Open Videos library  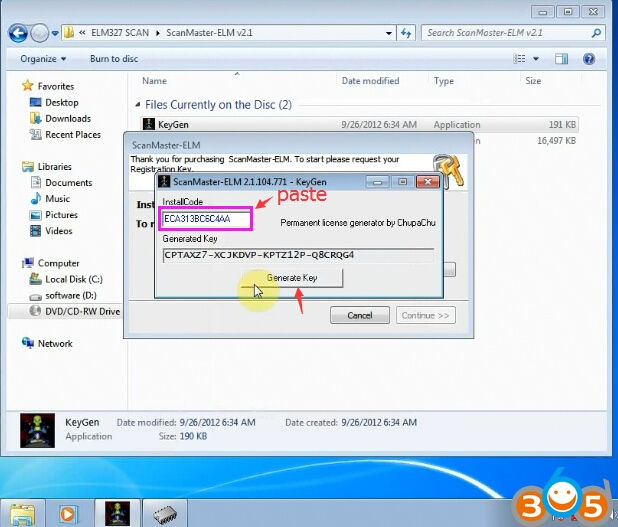click(59, 231)
